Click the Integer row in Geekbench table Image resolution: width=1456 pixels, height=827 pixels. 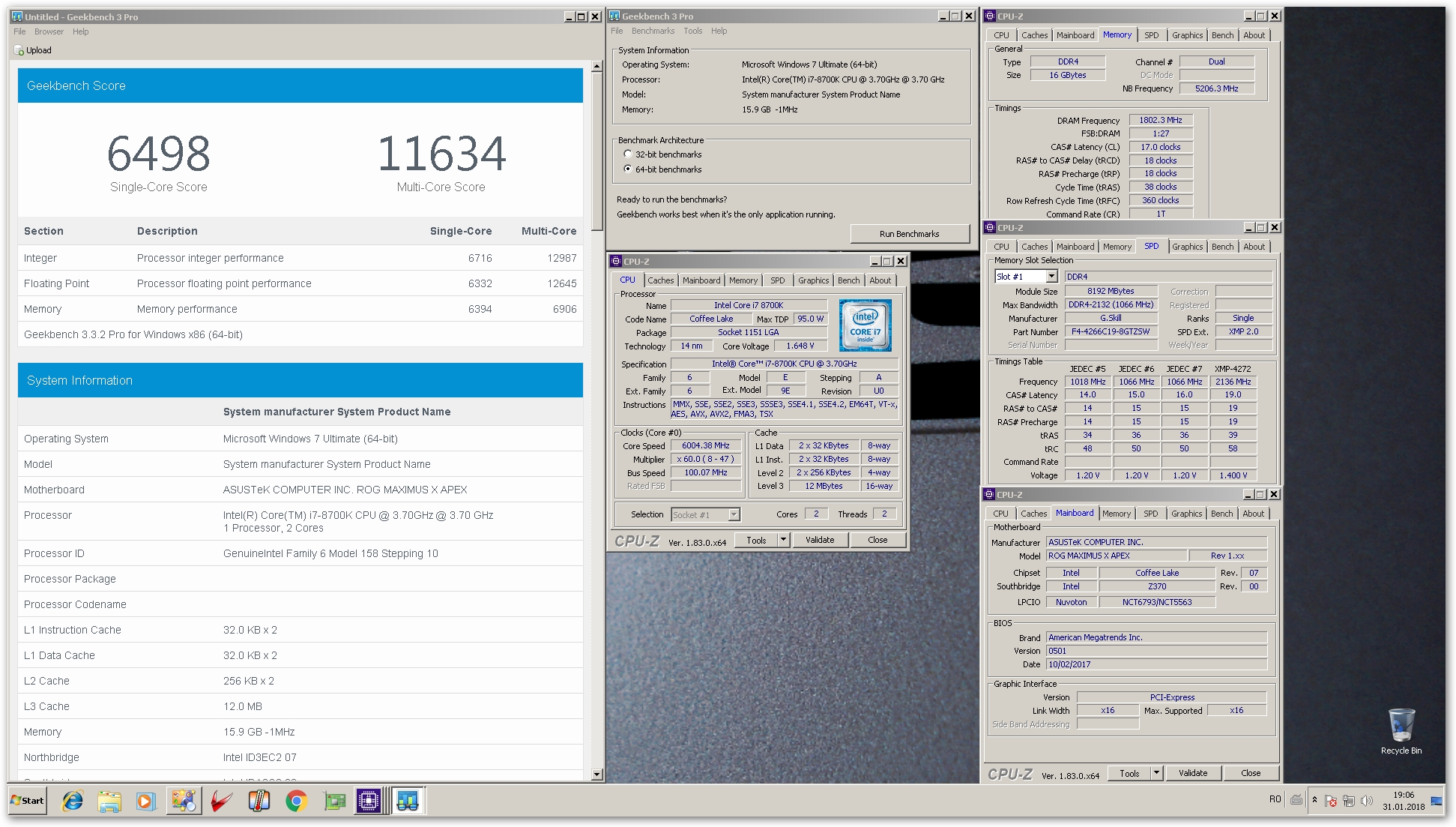coord(300,258)
